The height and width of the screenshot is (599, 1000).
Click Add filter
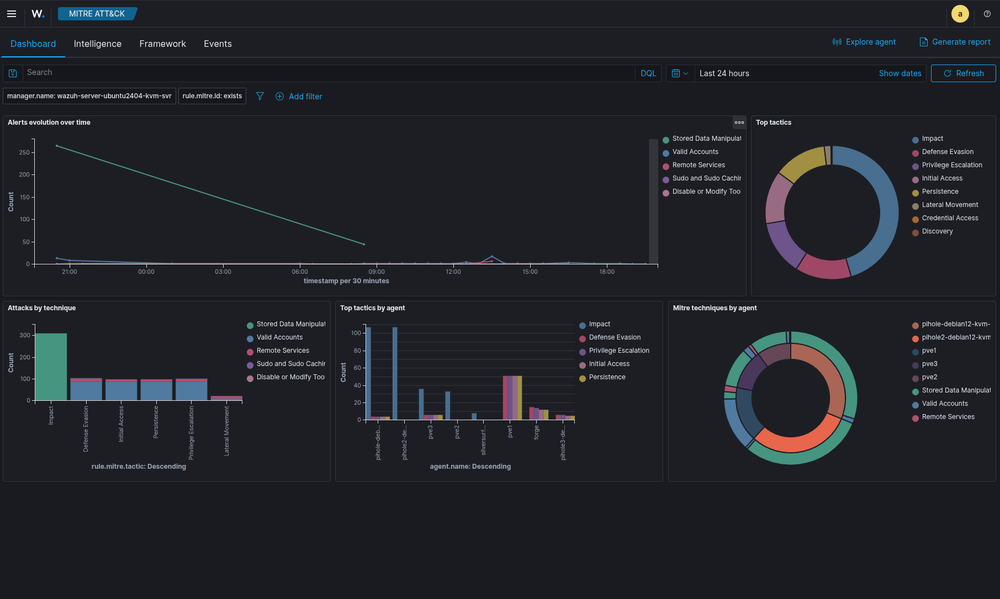298,96
